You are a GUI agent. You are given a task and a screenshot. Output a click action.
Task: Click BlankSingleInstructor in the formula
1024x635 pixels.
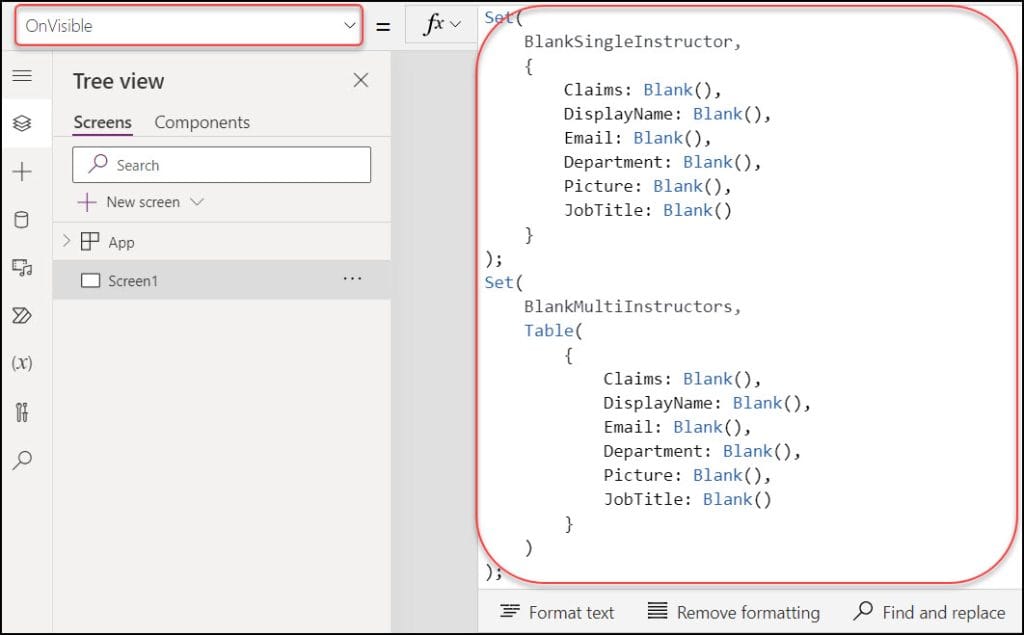(x=628, y=42)
